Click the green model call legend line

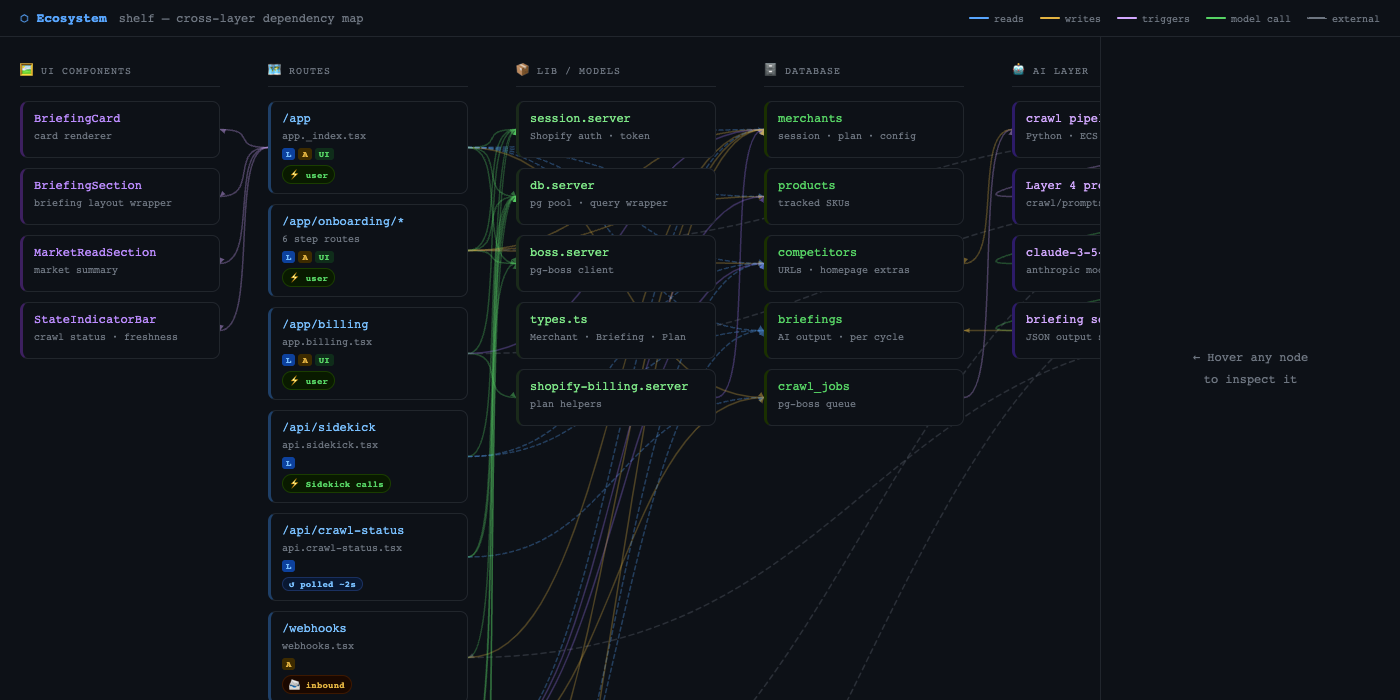coord(1216,18)
